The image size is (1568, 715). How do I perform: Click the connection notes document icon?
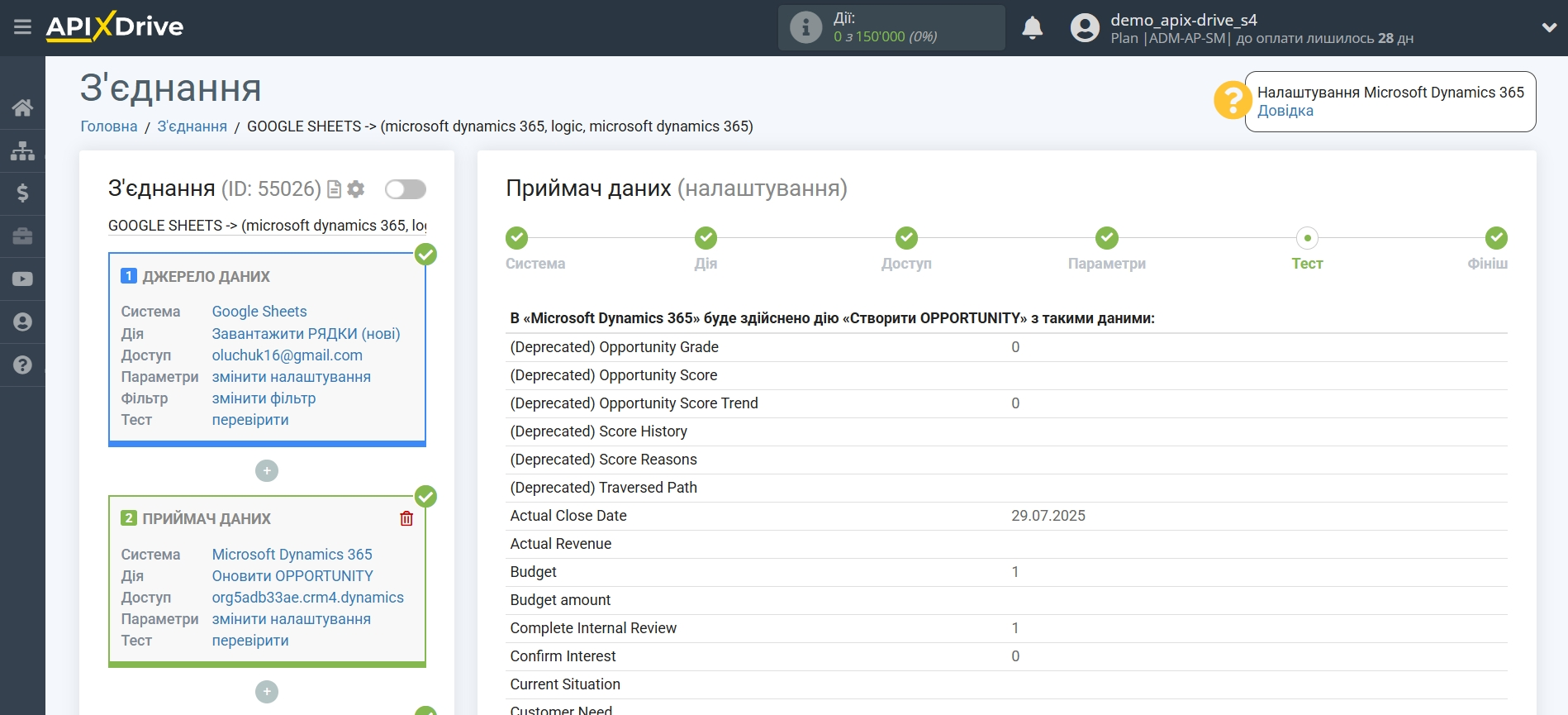(334, 189)
